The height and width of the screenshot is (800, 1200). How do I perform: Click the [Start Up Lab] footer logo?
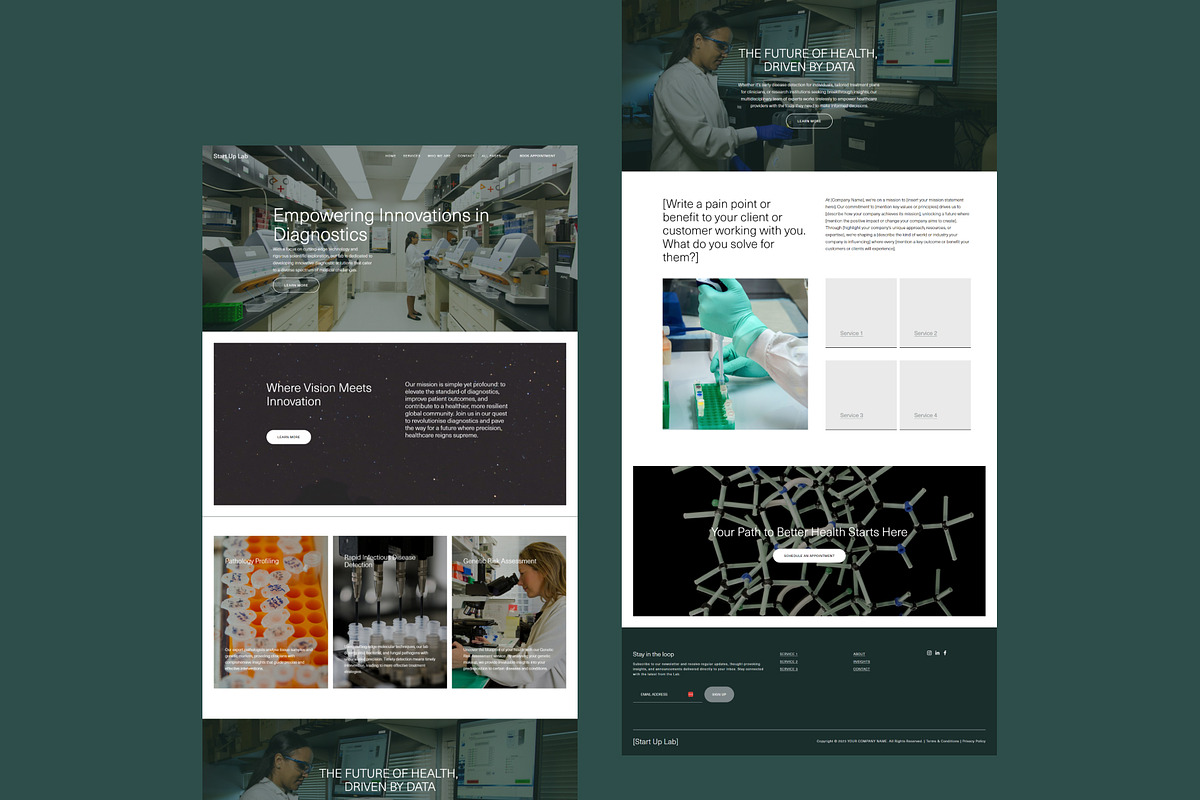coord(655,742)
